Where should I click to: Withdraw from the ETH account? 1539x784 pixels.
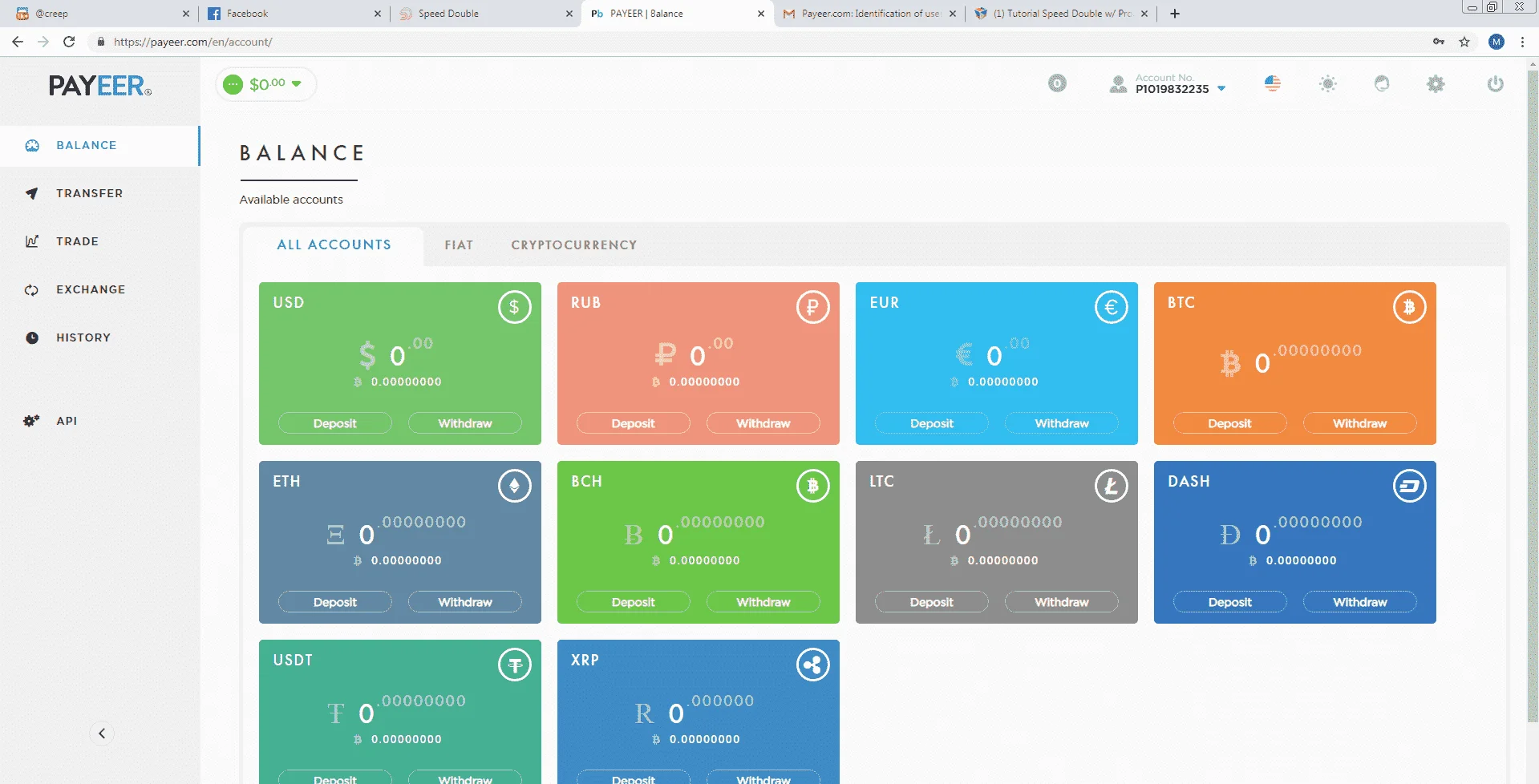point(465,602)
